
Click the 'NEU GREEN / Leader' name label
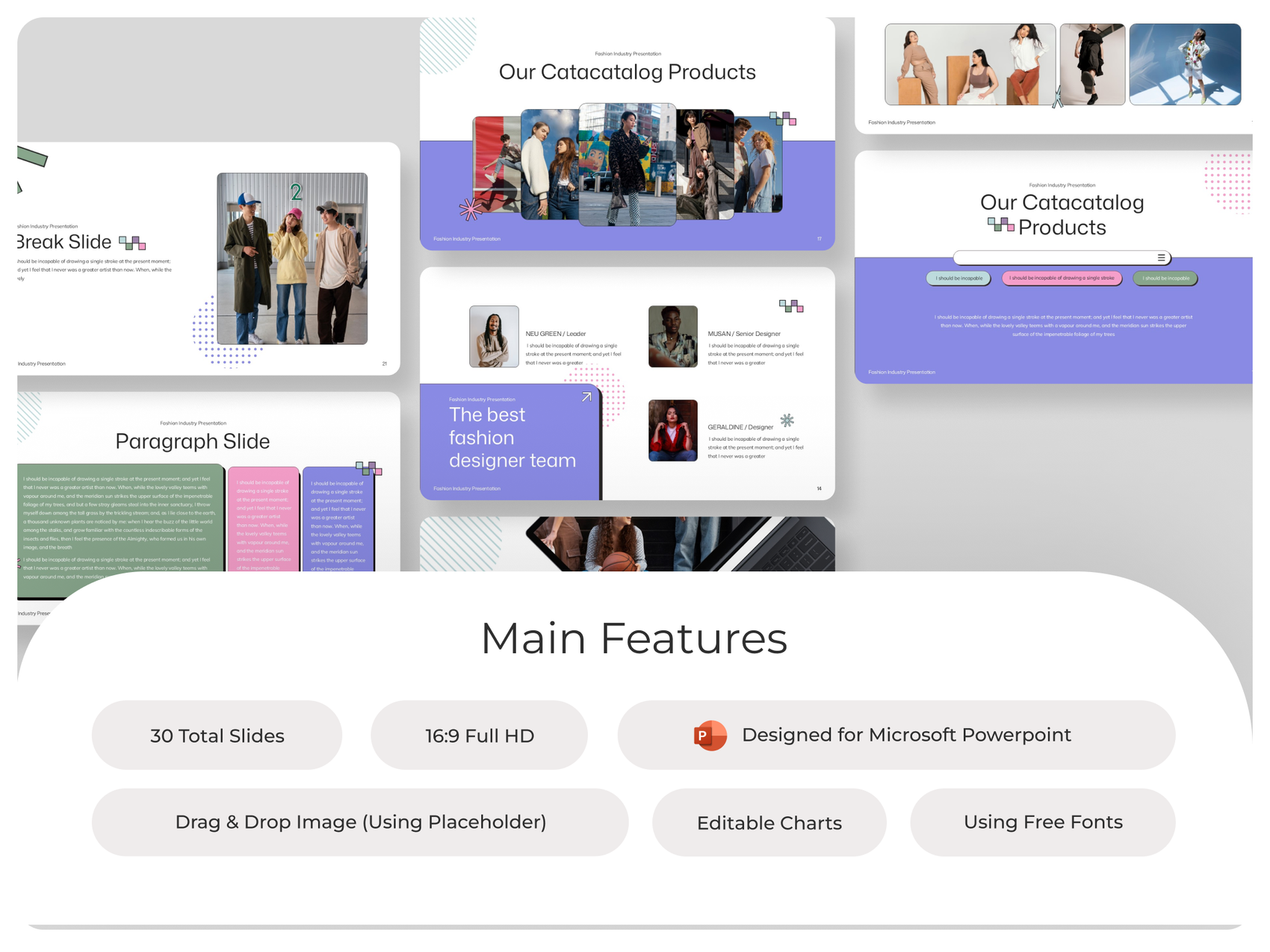[x=556, y=334]
